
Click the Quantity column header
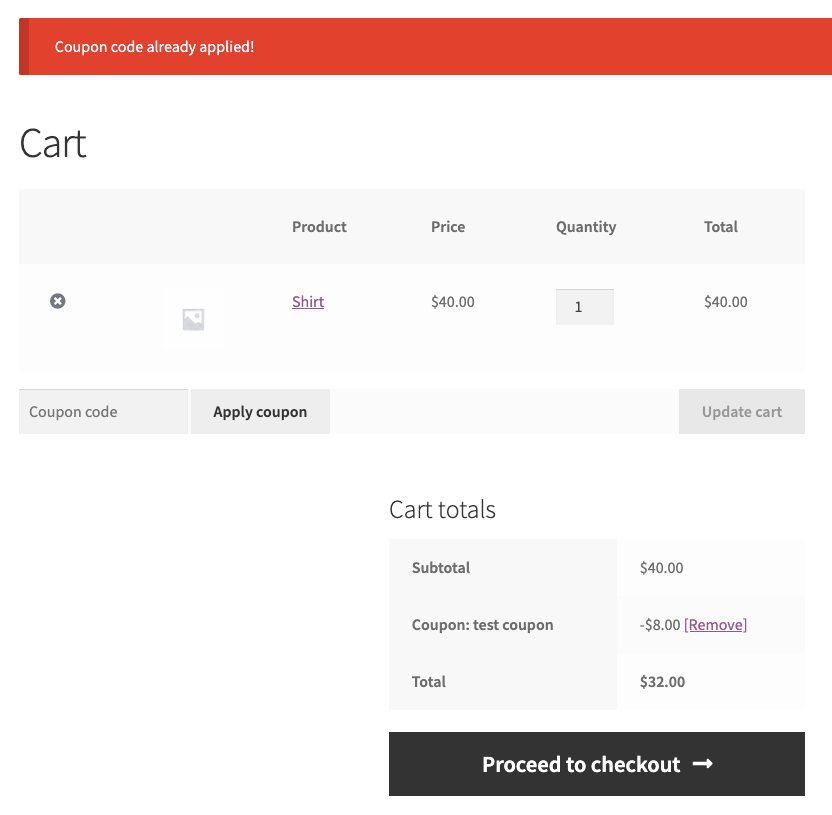586,227
